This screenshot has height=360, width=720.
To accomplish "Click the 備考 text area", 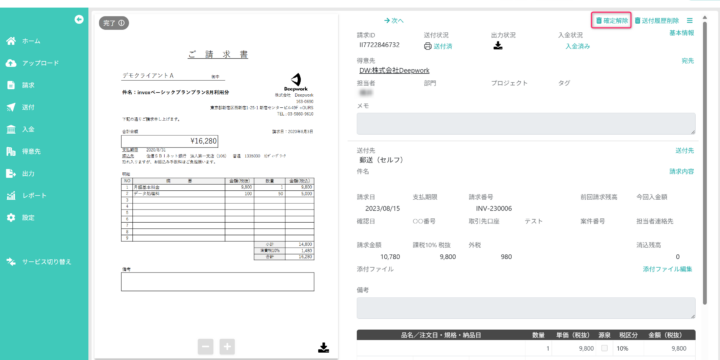I will pyautogui.click(x=526, y=308).
